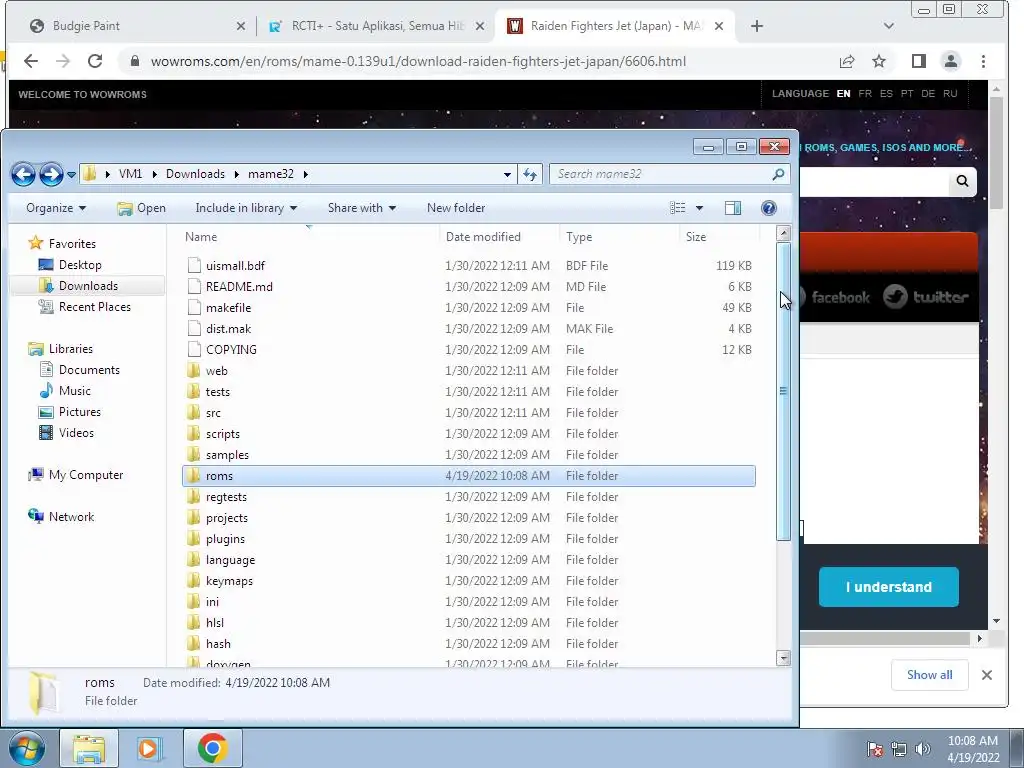Select the keymaps folder icon
This screenshot has width=1024, height=768.
tap(193, 581)
